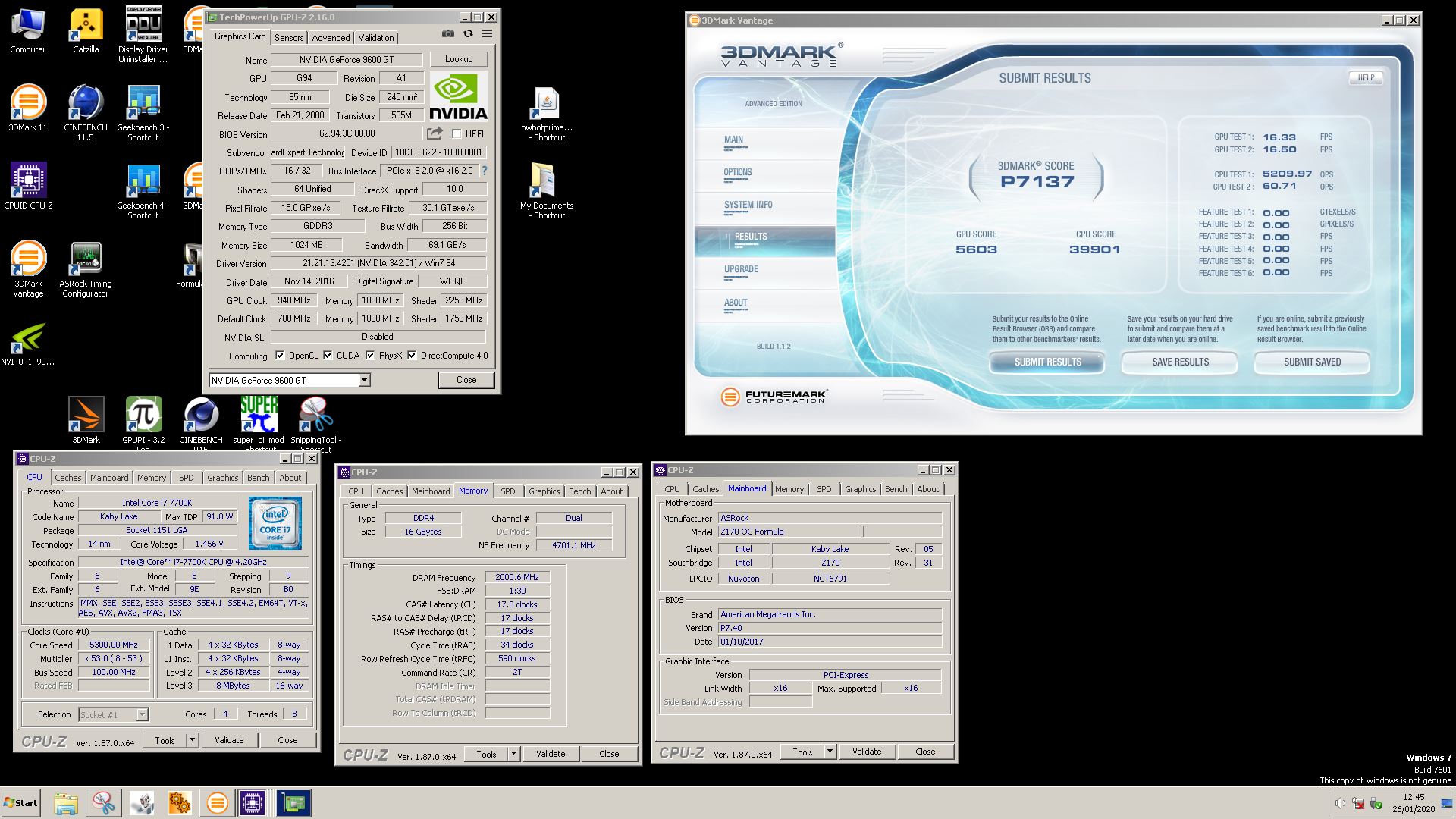This screenshot has height=819, width=1456.
Task: Launch super_pi_mod shortcut
Action: (259, 422)
